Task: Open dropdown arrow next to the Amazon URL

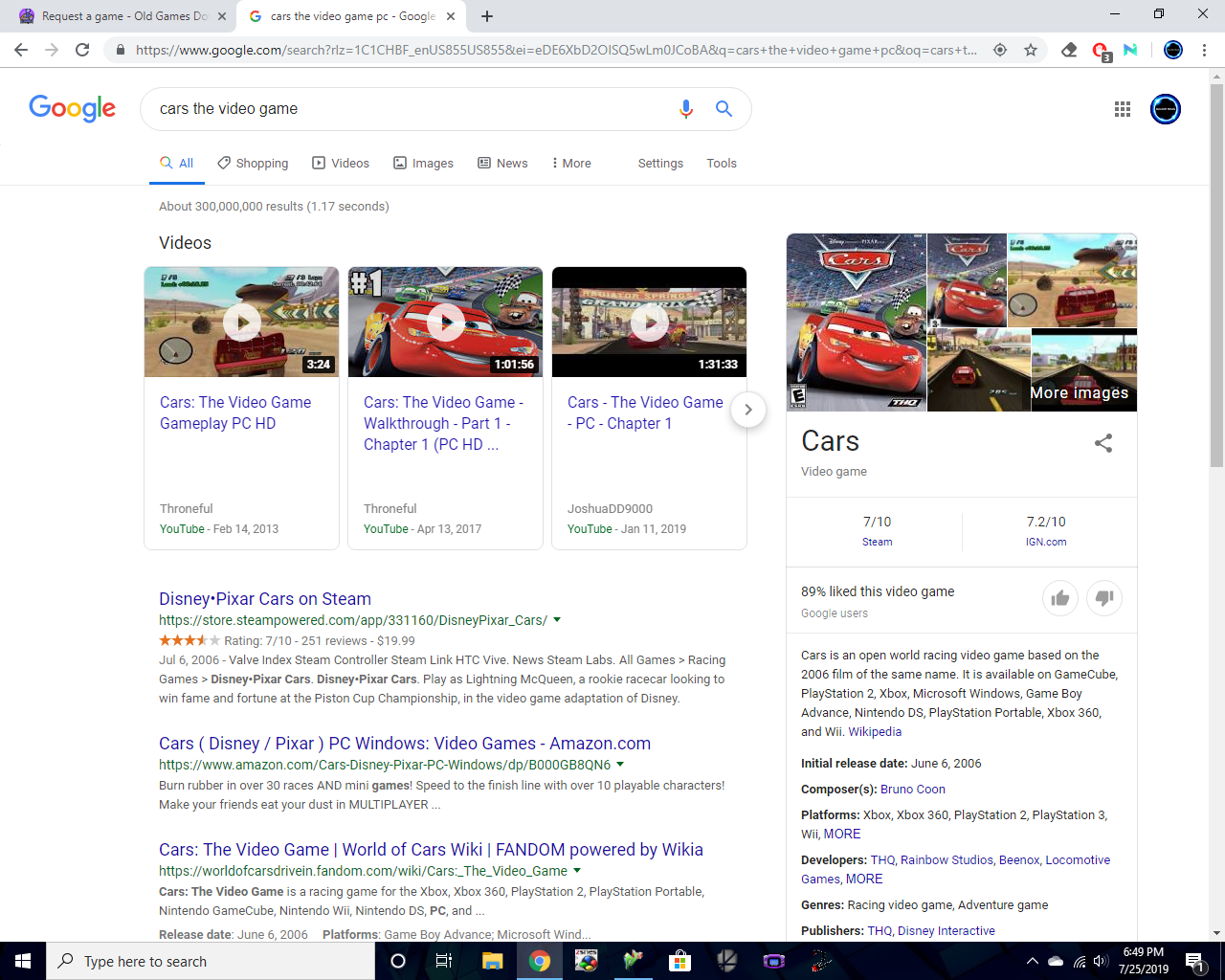Action: (620, 765)
